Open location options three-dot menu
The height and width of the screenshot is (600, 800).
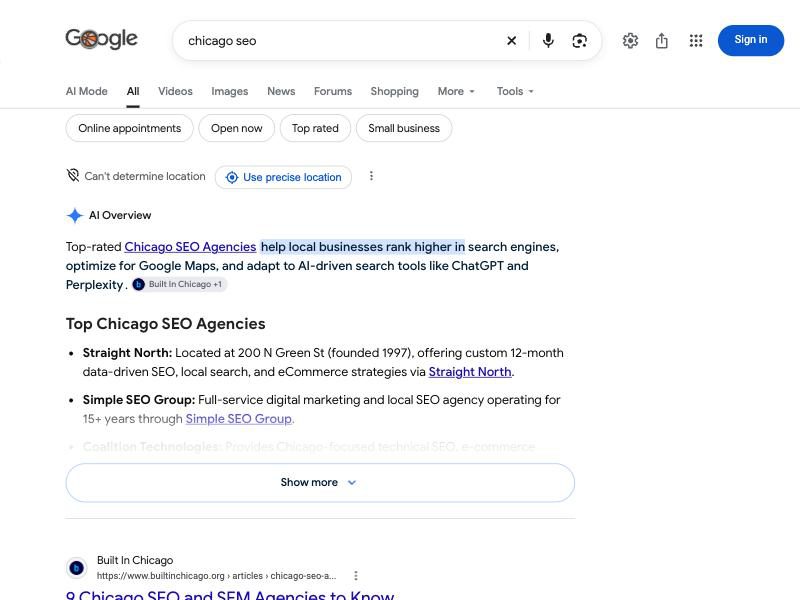(371, 176)
